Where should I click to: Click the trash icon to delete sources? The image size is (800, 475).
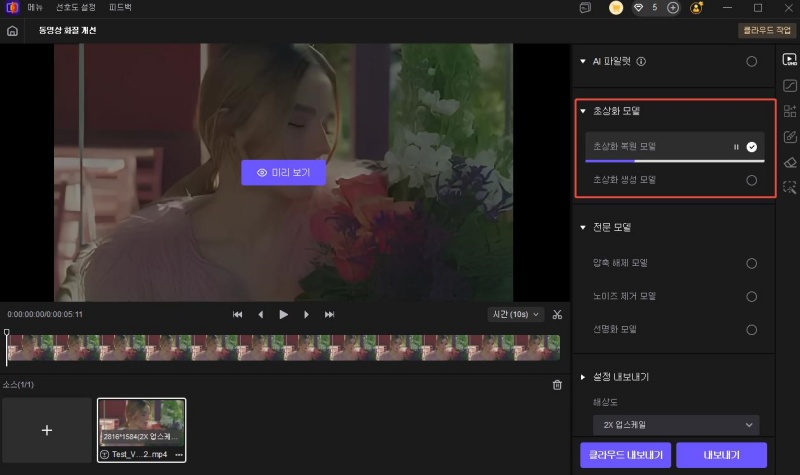coord(557,385)
